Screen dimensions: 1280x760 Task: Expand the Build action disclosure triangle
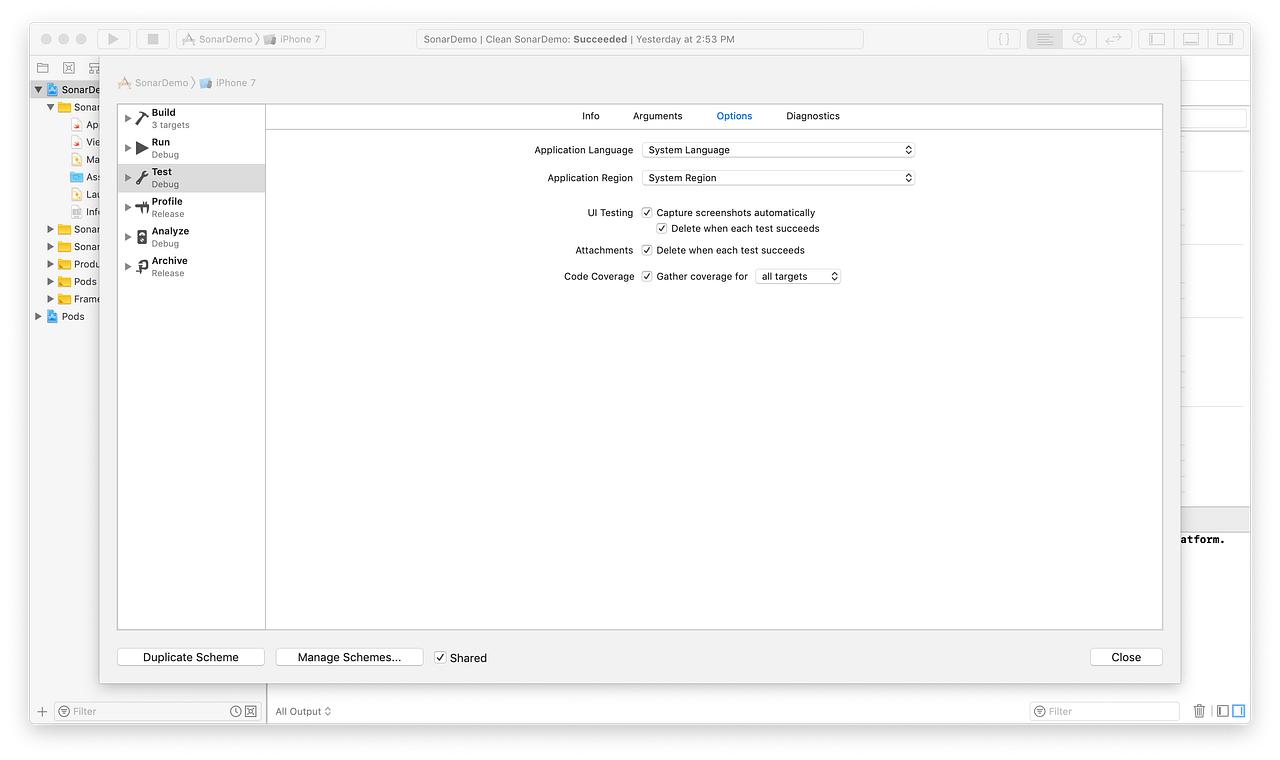pyautogui.click(x=126, y=117)
